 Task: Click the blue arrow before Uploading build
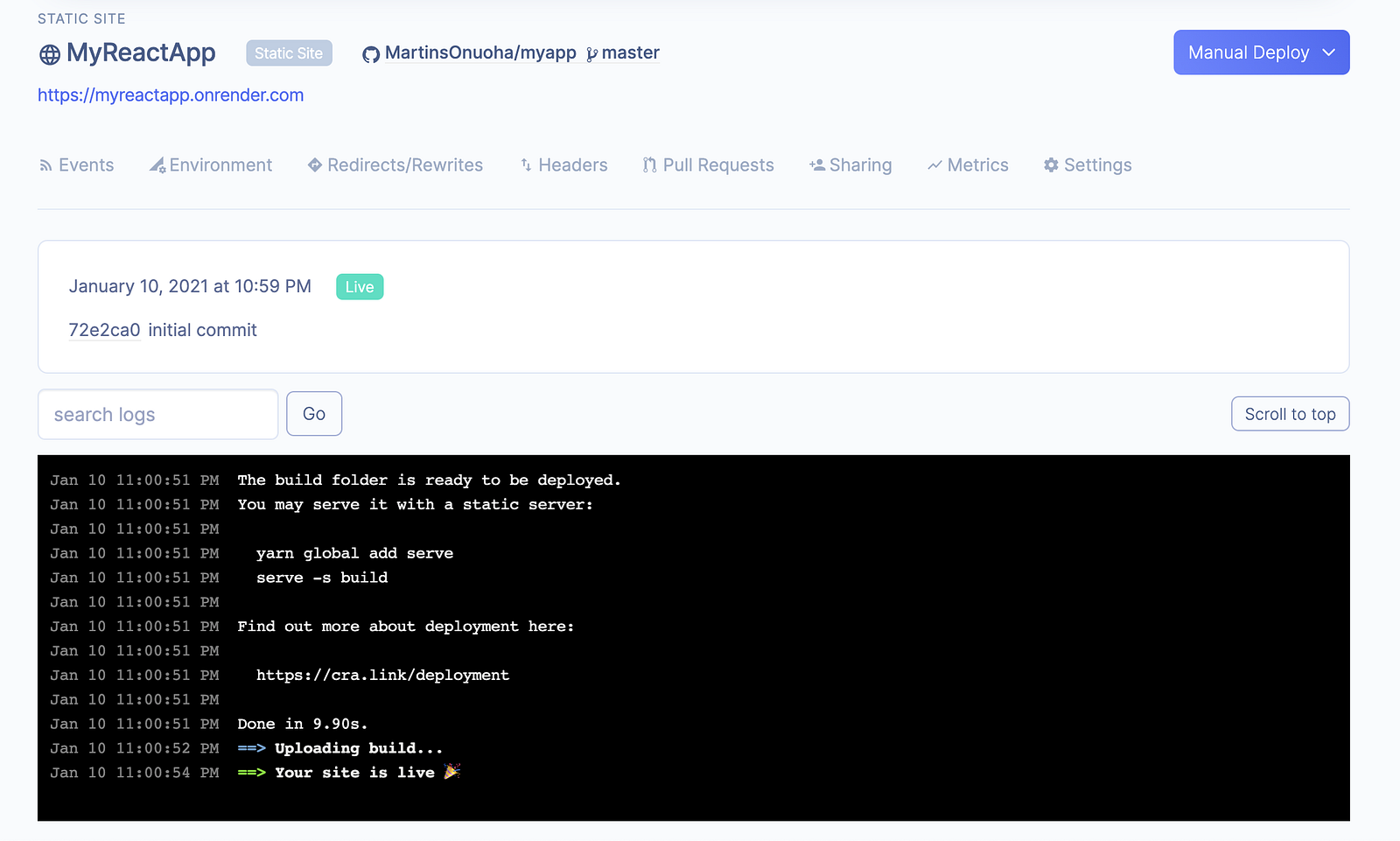[251, 749]
